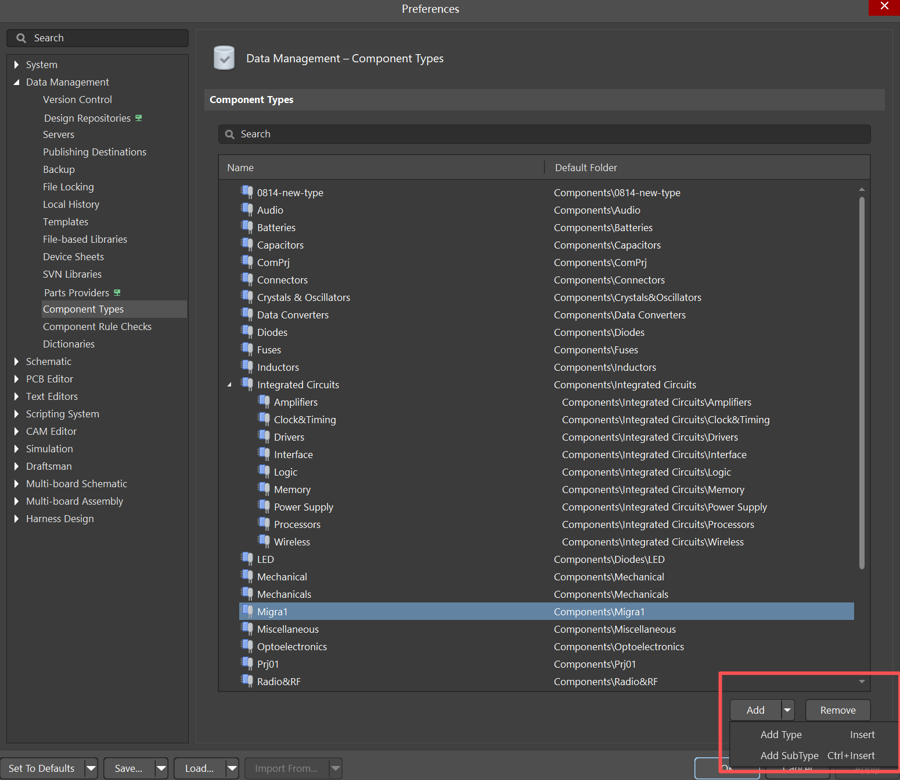
Task: Open the Load dropdown arrow
Action: 232,768
